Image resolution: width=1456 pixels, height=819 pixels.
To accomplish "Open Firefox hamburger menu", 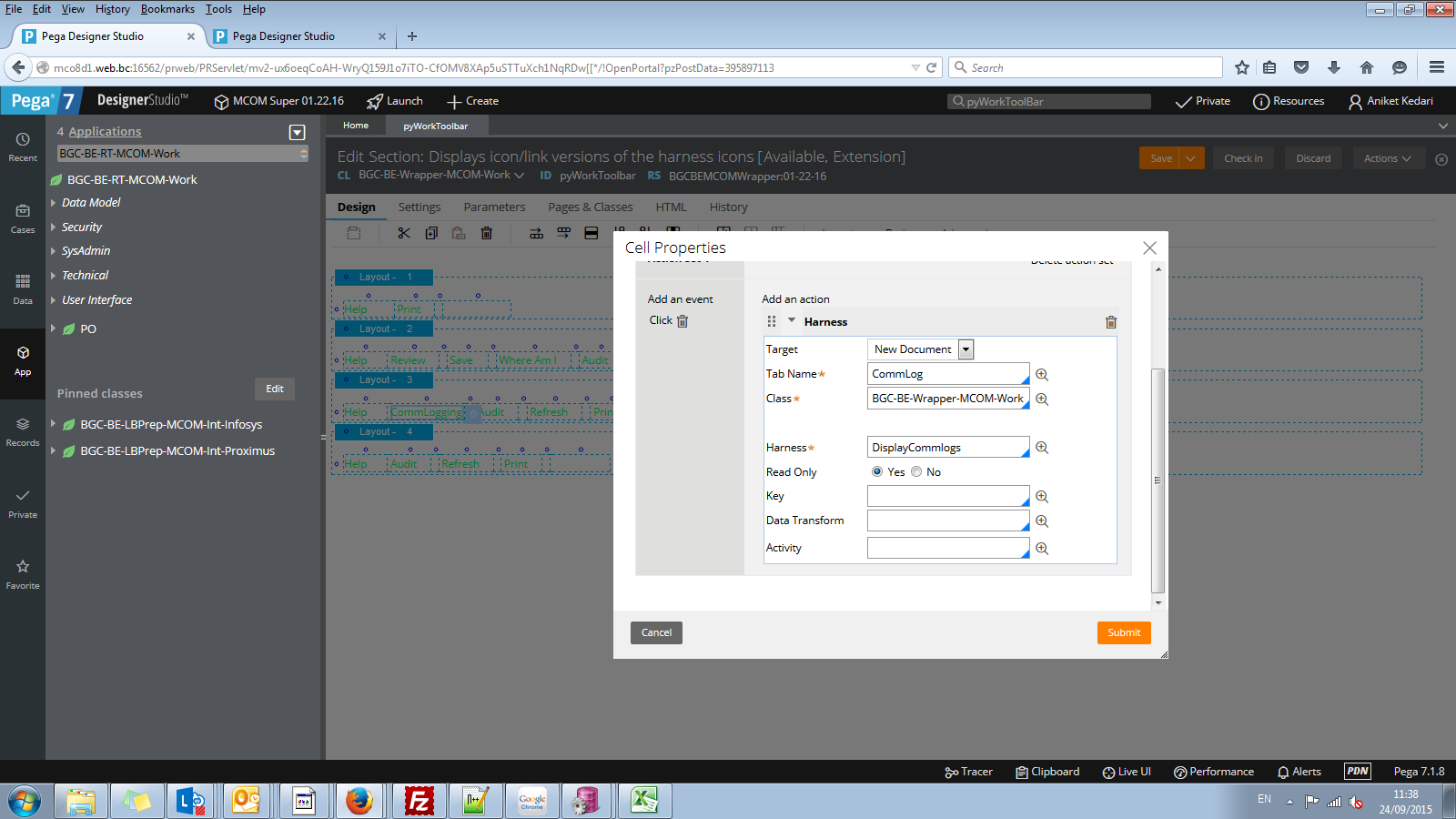I will (x=1437, y=67).
